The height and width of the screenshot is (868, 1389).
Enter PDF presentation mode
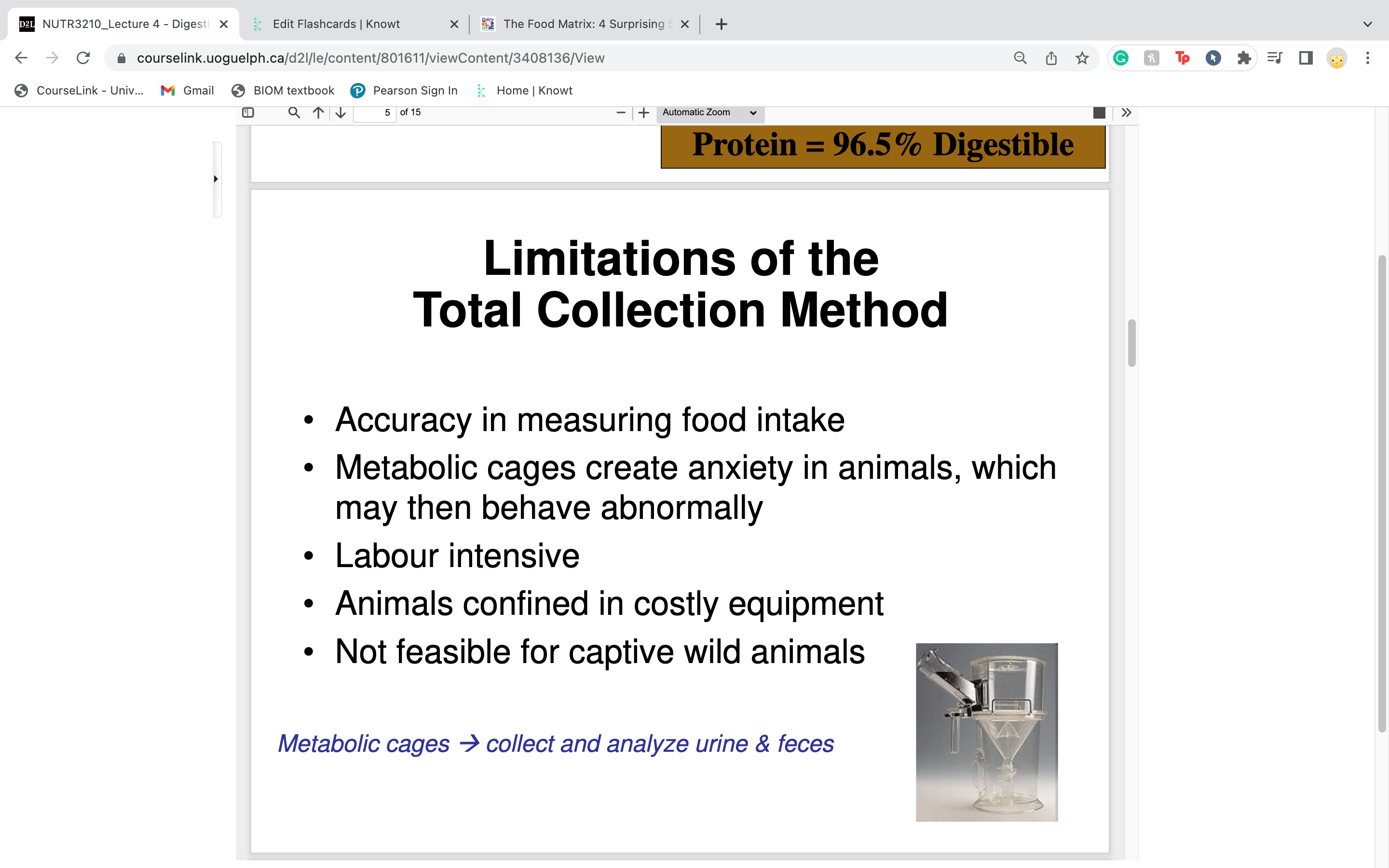tap(1099, 112)
